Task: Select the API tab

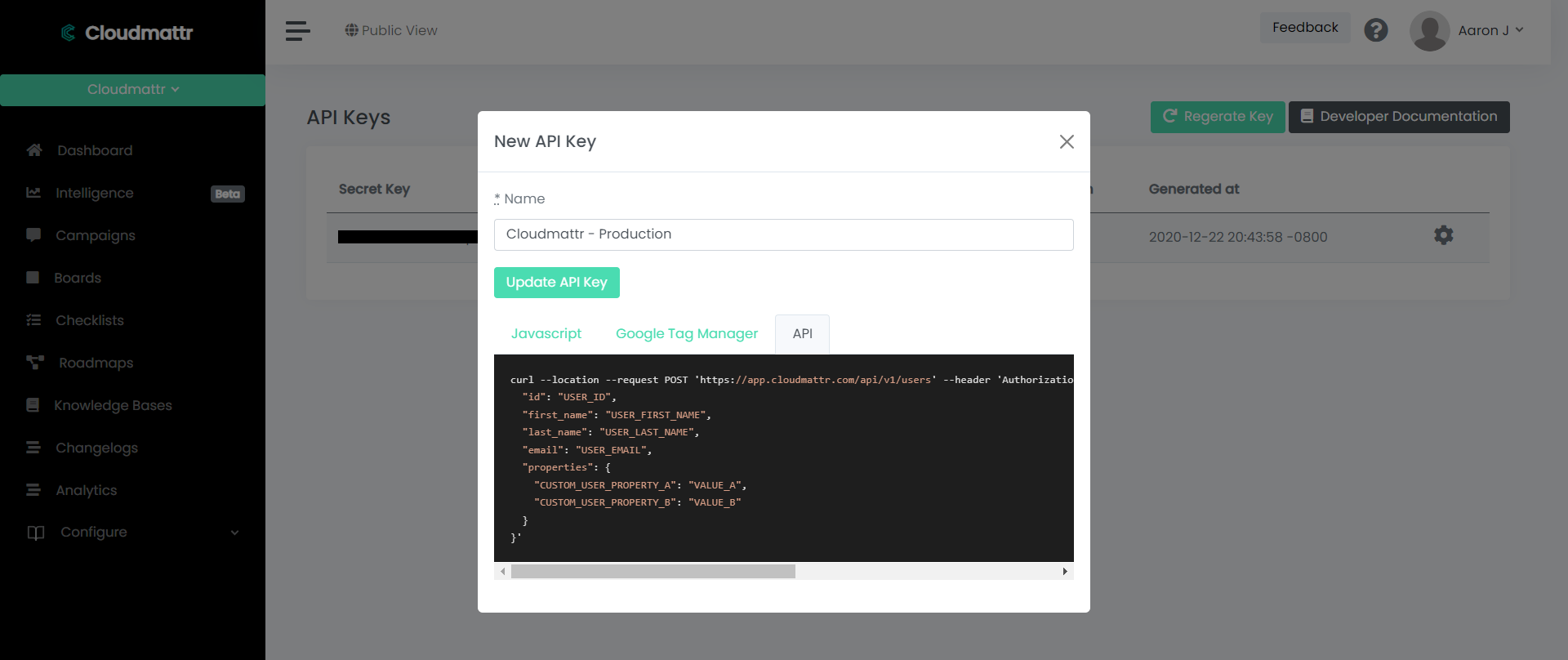Action: (802, 333)
